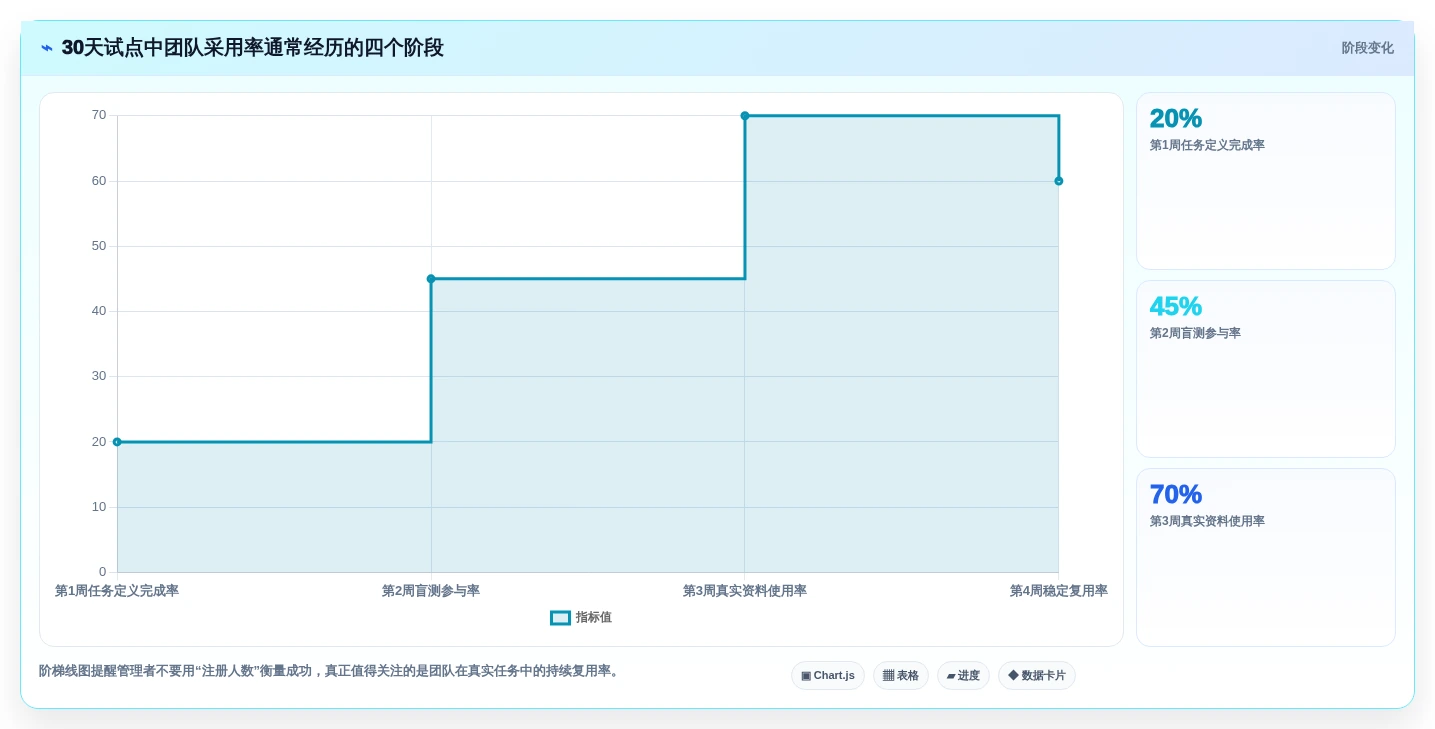Select the 数据卡片 tag
The width and height of the screenshot is (1435, 729).
1037,676
